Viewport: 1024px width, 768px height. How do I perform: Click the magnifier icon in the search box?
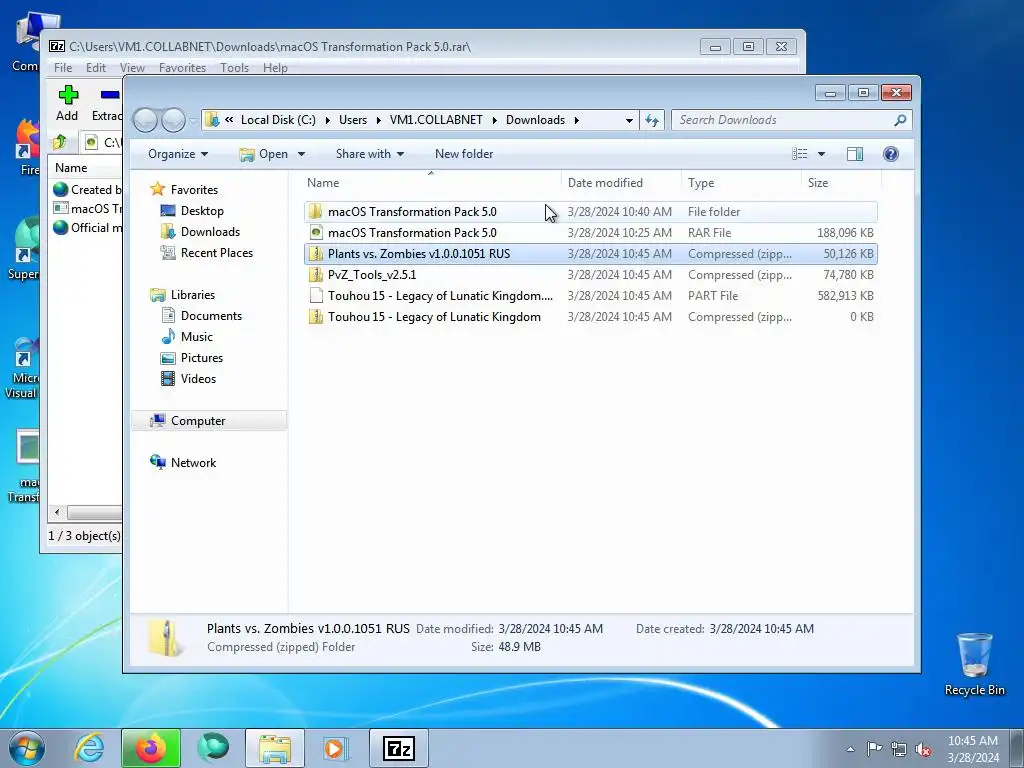[901, 120]
